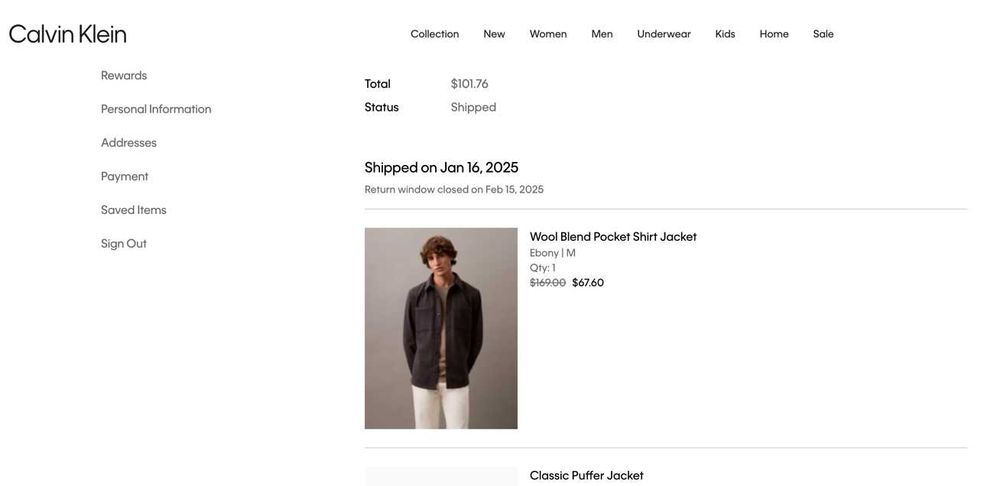
Task: Click the Shipped on Jan 16, 2025 heading
Action: (x=441, y=168)
